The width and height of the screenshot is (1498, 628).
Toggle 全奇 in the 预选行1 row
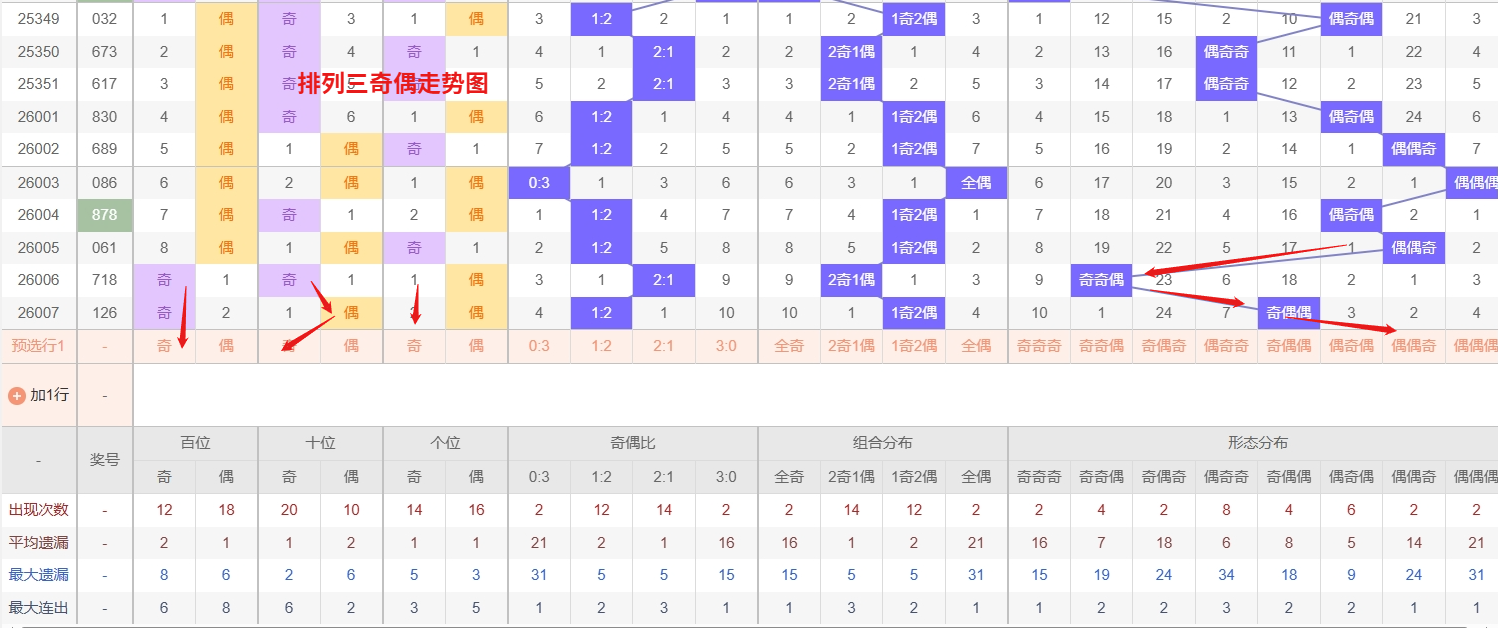tap(789, 346)
